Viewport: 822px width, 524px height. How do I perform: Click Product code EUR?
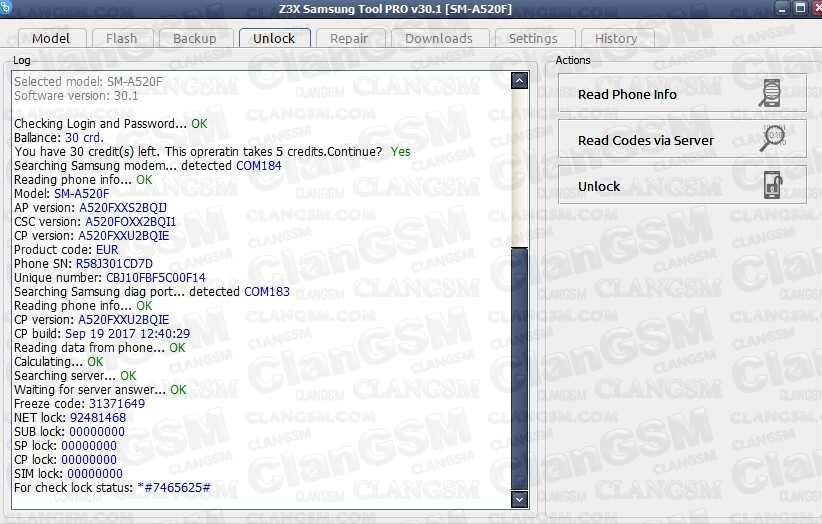point(107,249)
